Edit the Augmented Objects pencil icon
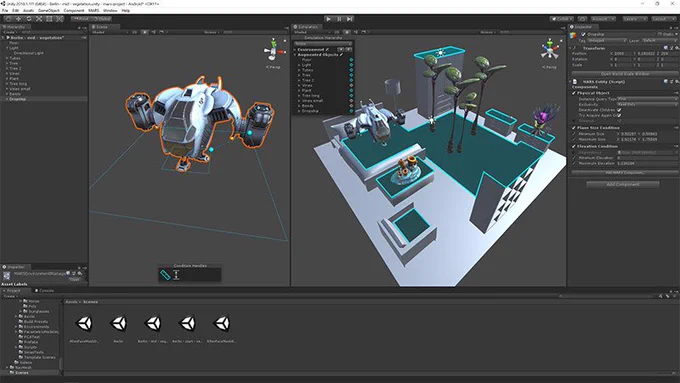This screenshot has height=383, width=680. tap(341, 55)
